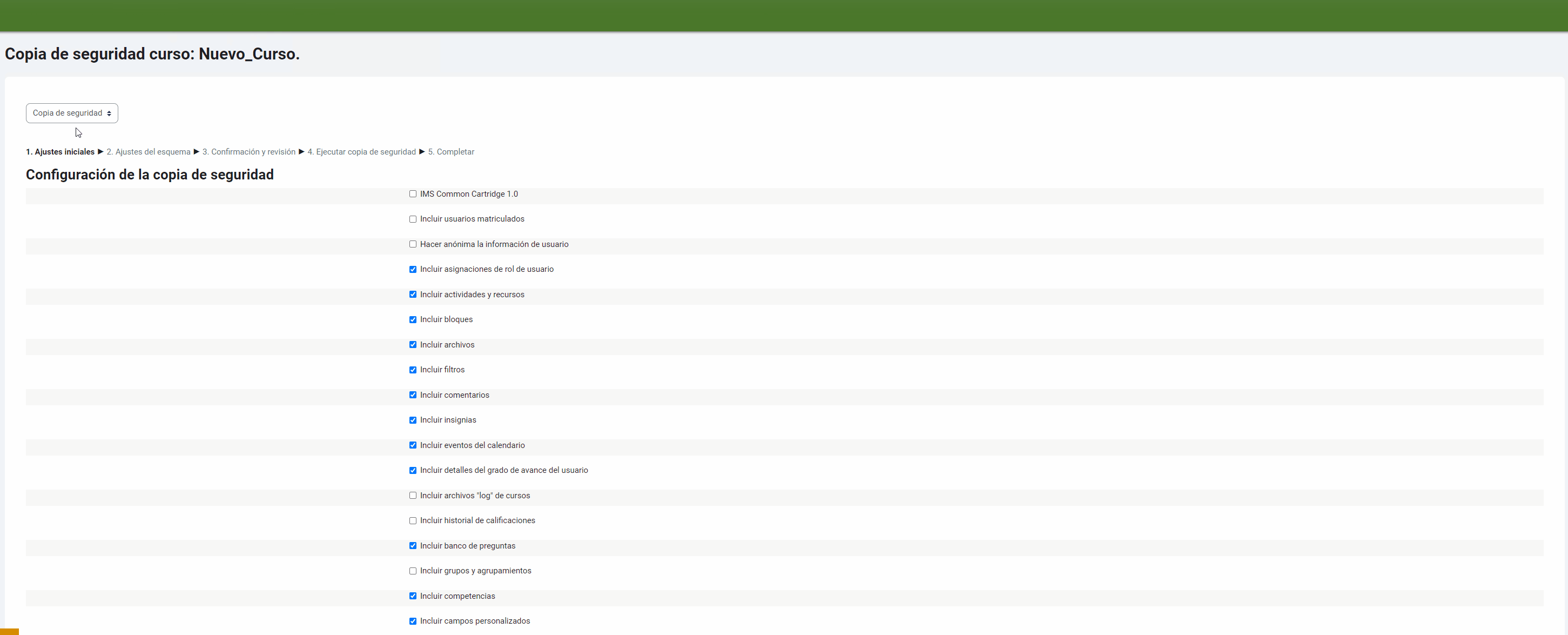
Task: Enable Incluir grupos y agrupamientos
Action: (413, 571)
